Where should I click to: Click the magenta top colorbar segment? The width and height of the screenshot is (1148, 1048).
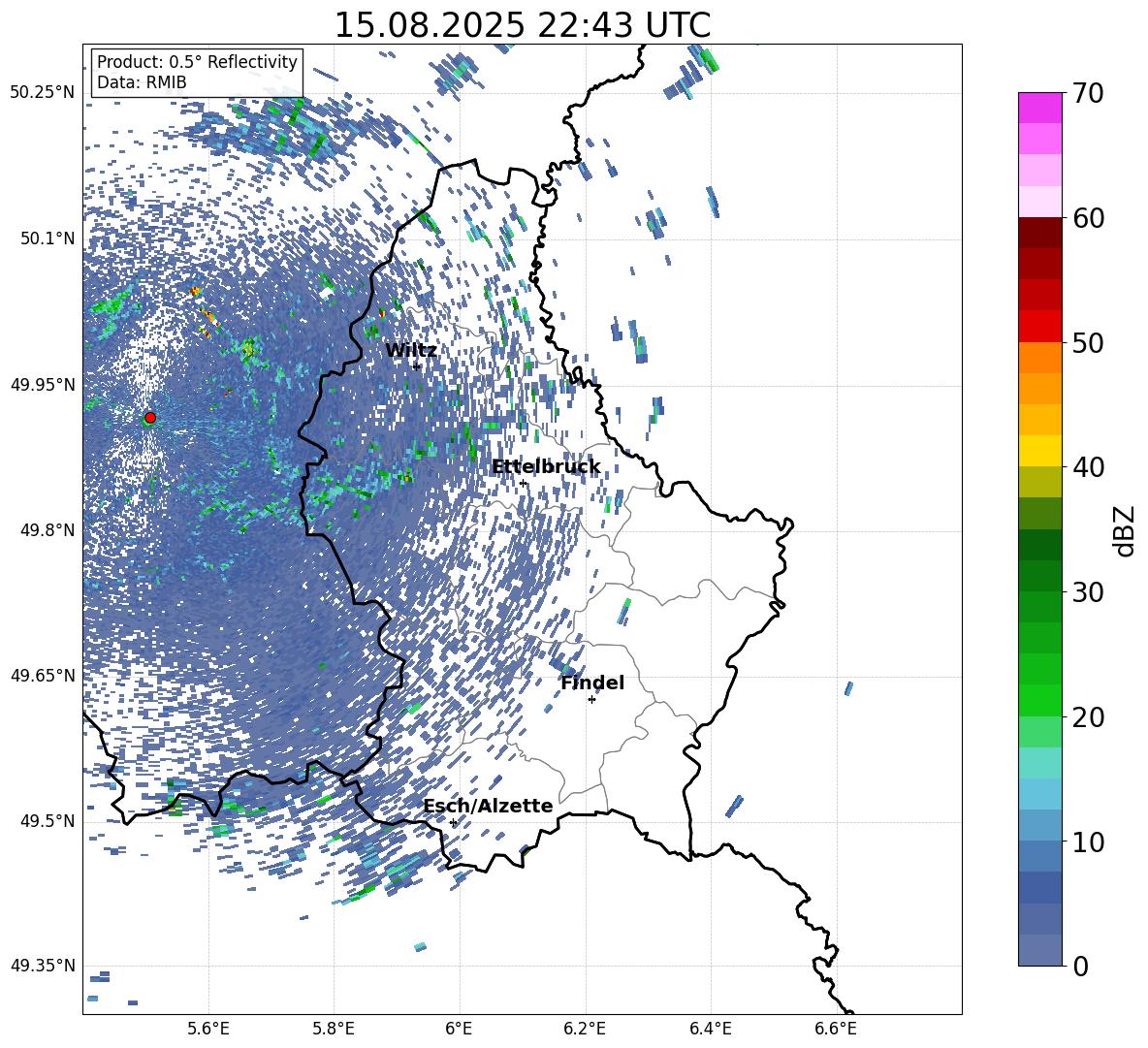click(1039, 108)
